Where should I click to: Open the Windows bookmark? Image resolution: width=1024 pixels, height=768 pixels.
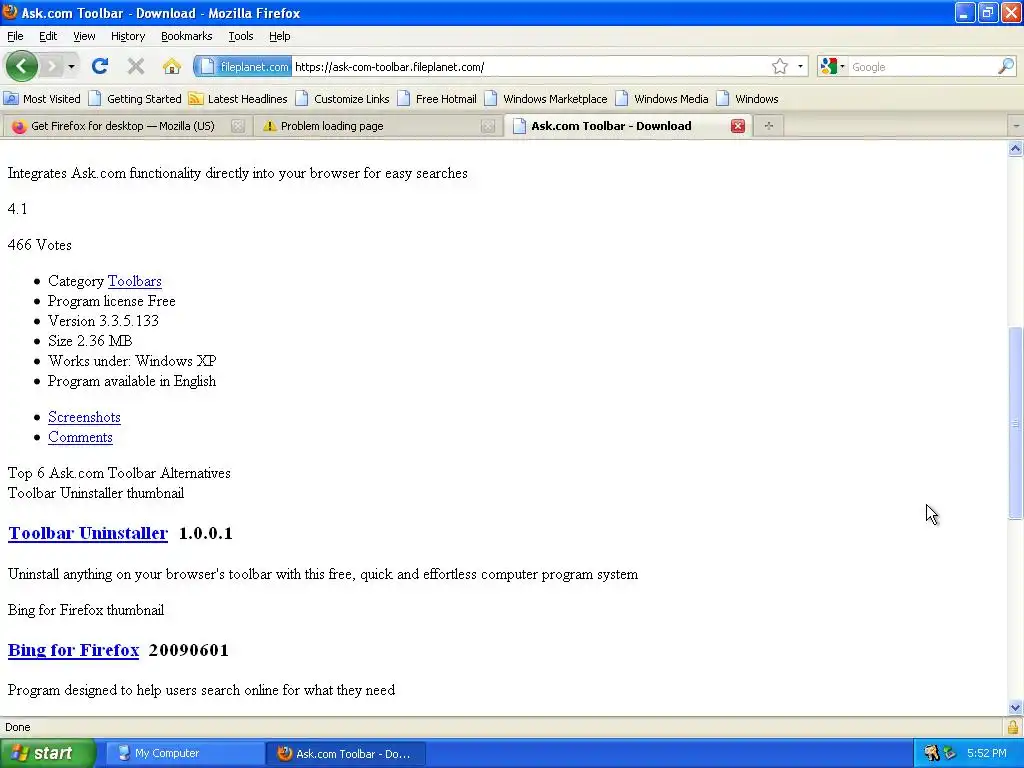748,99
